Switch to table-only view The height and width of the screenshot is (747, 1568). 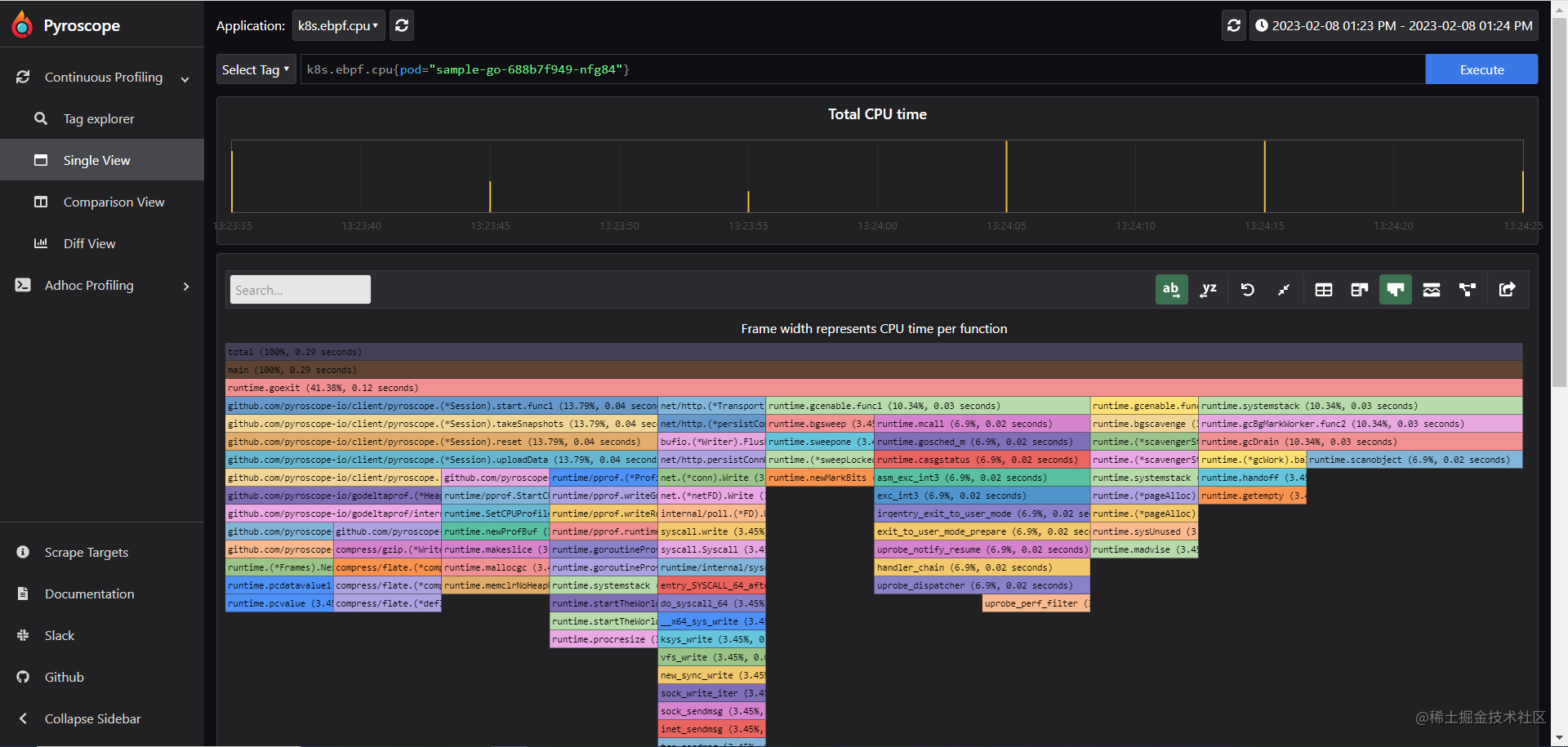click(1324, 290)
